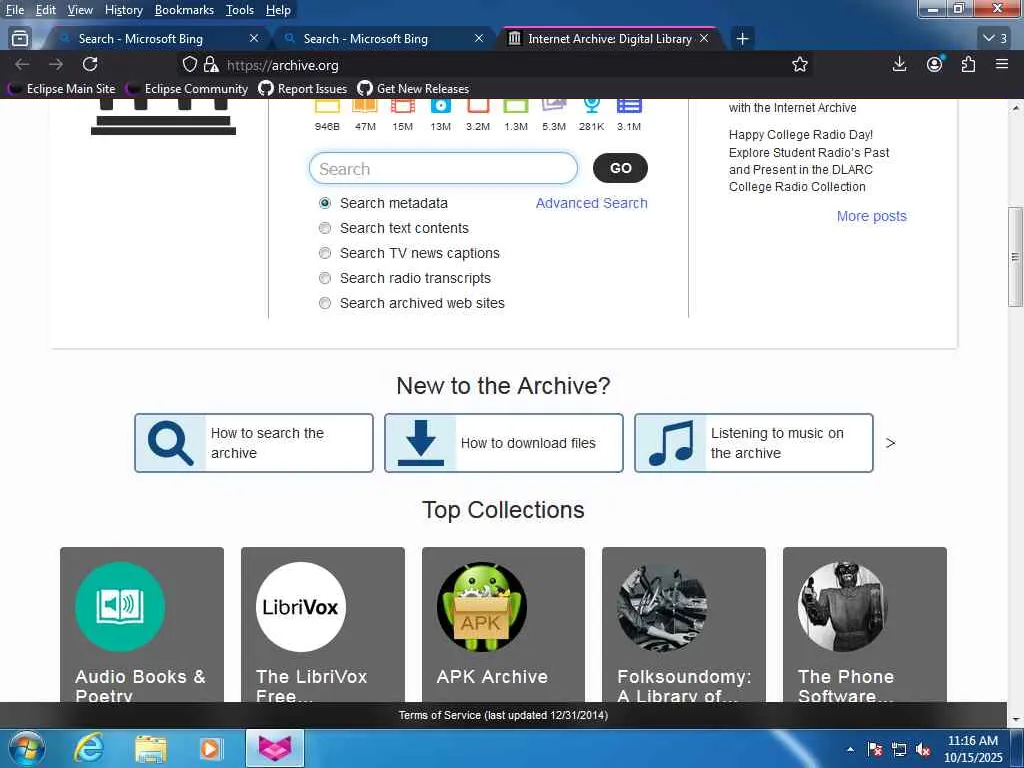Open the More posts link

coord(872,216)
